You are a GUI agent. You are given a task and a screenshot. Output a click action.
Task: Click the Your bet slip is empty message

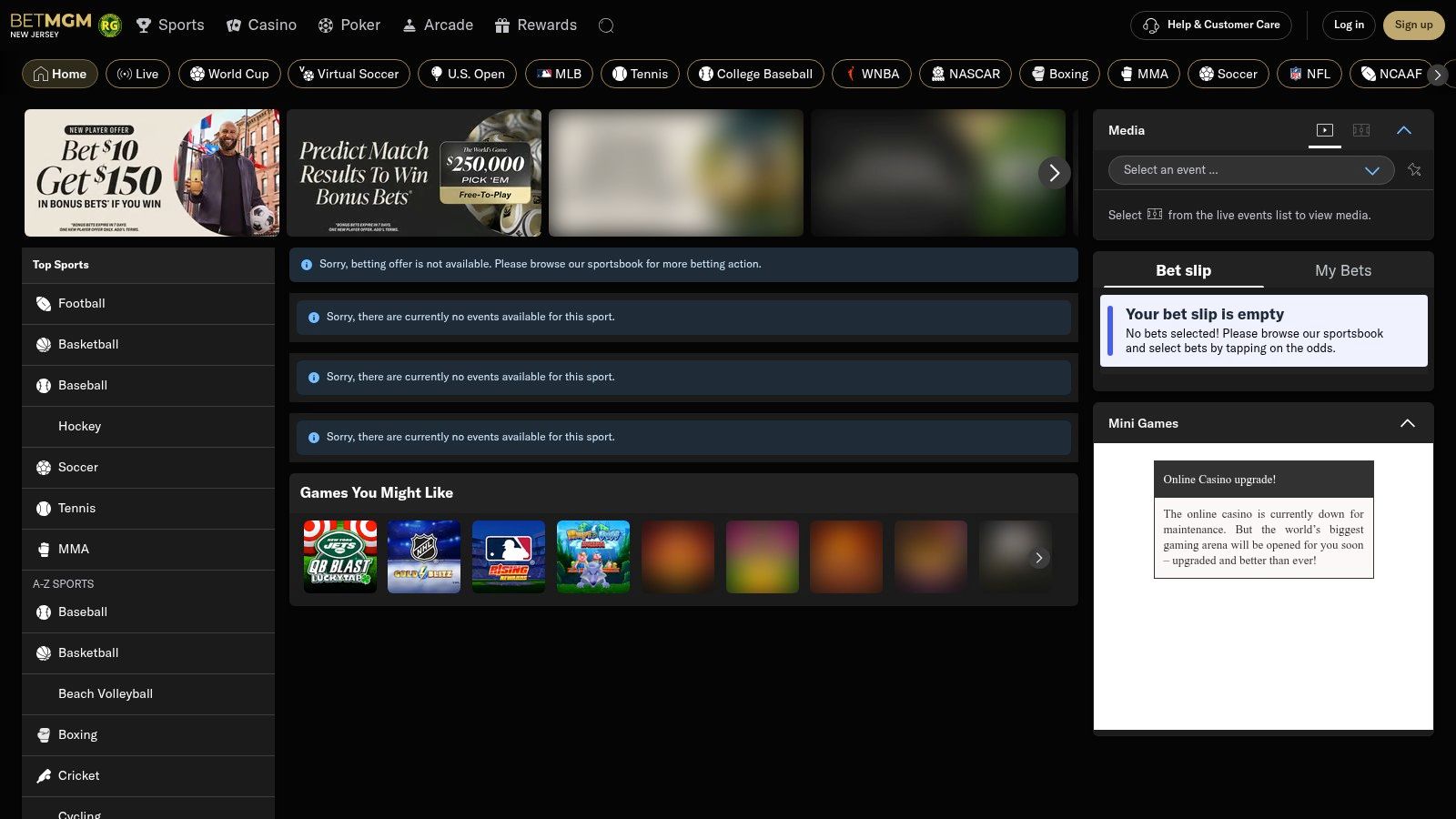(x=1264, y=330)
